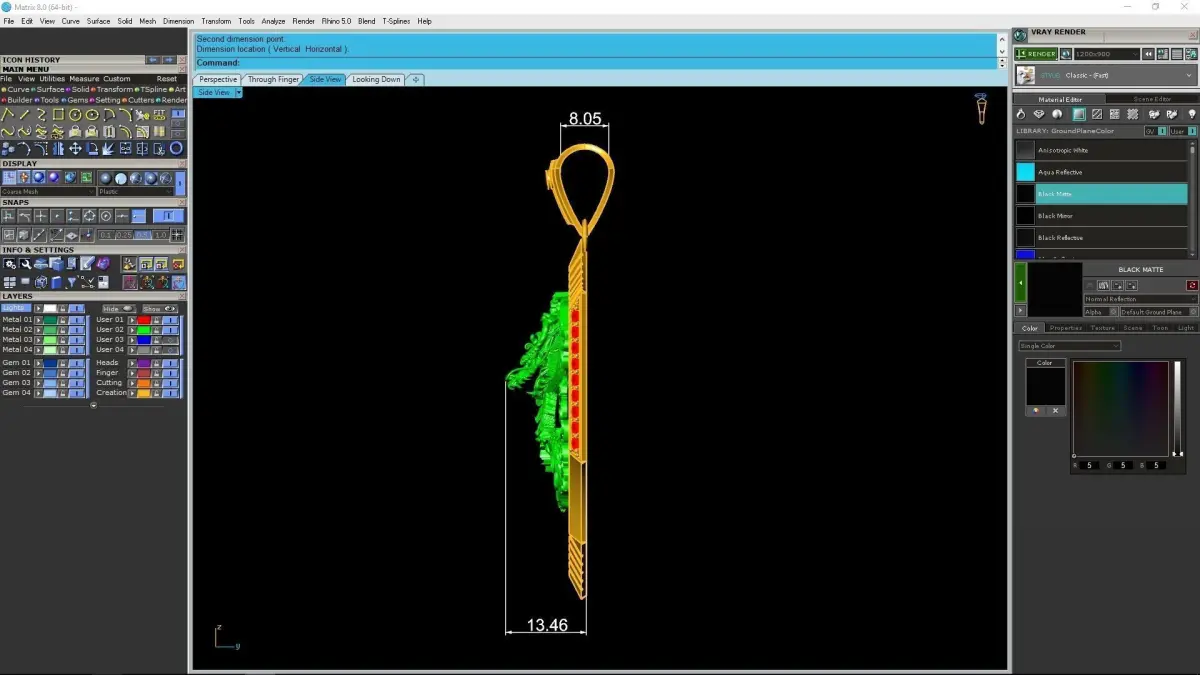Click the green Render button

(x=1036, y=54)
